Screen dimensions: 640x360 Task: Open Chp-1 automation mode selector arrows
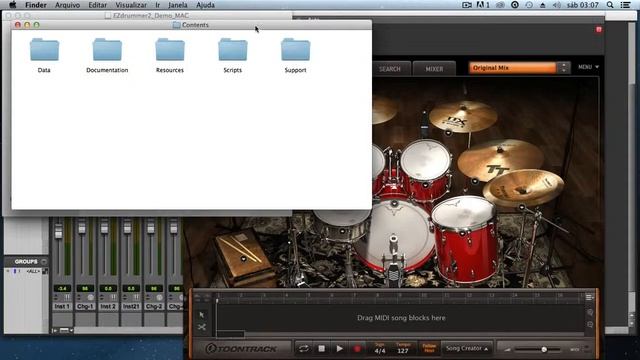(x=79, y=297)
